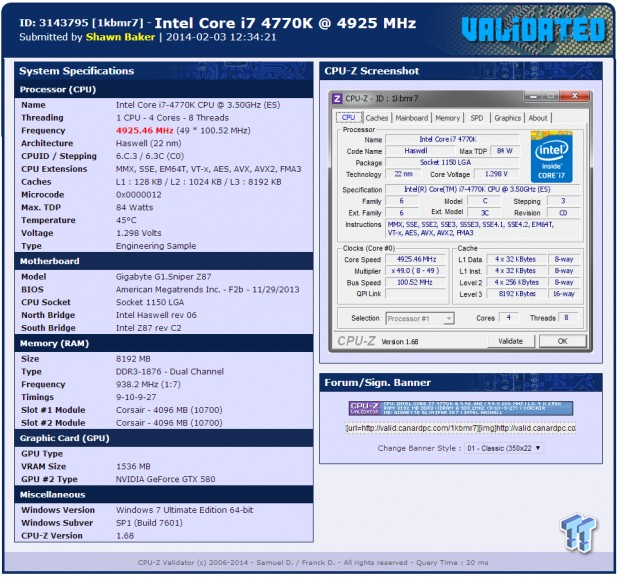Click the VALIDATED logo banner
Image resolution: width=620 pixels, height=577 pixels.
pyautogui.click(x=533, y=30)
